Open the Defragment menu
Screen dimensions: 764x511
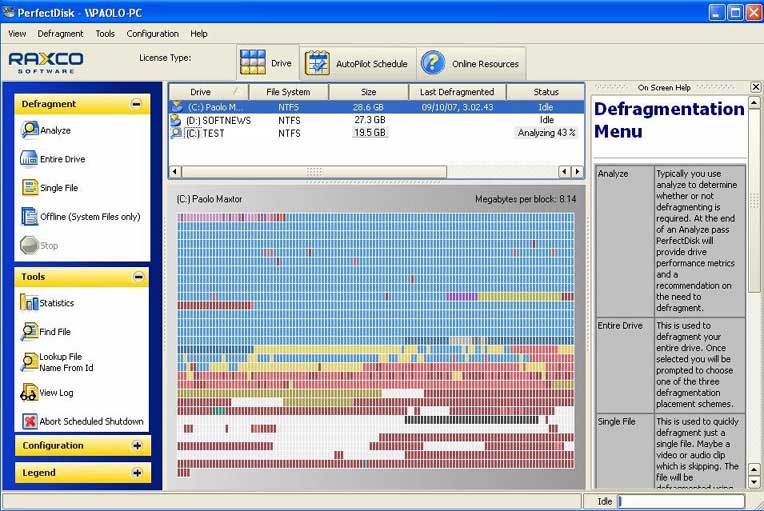click(x=60, y=33)
